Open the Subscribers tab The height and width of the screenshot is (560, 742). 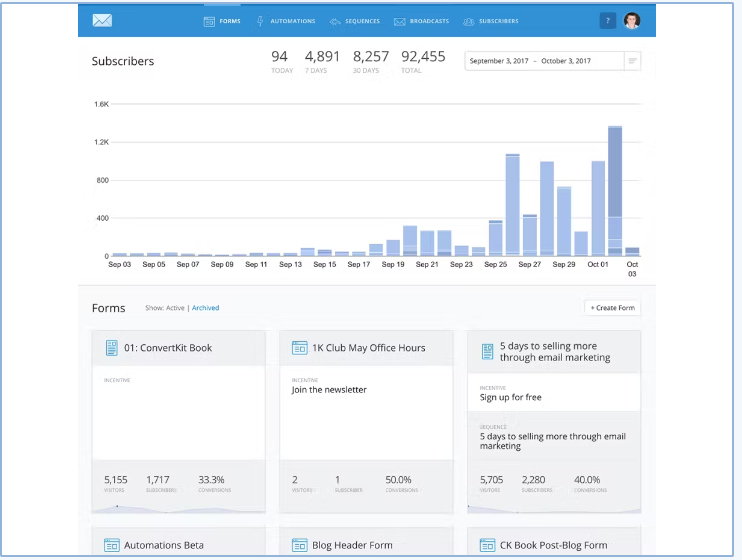click(491, 21)
